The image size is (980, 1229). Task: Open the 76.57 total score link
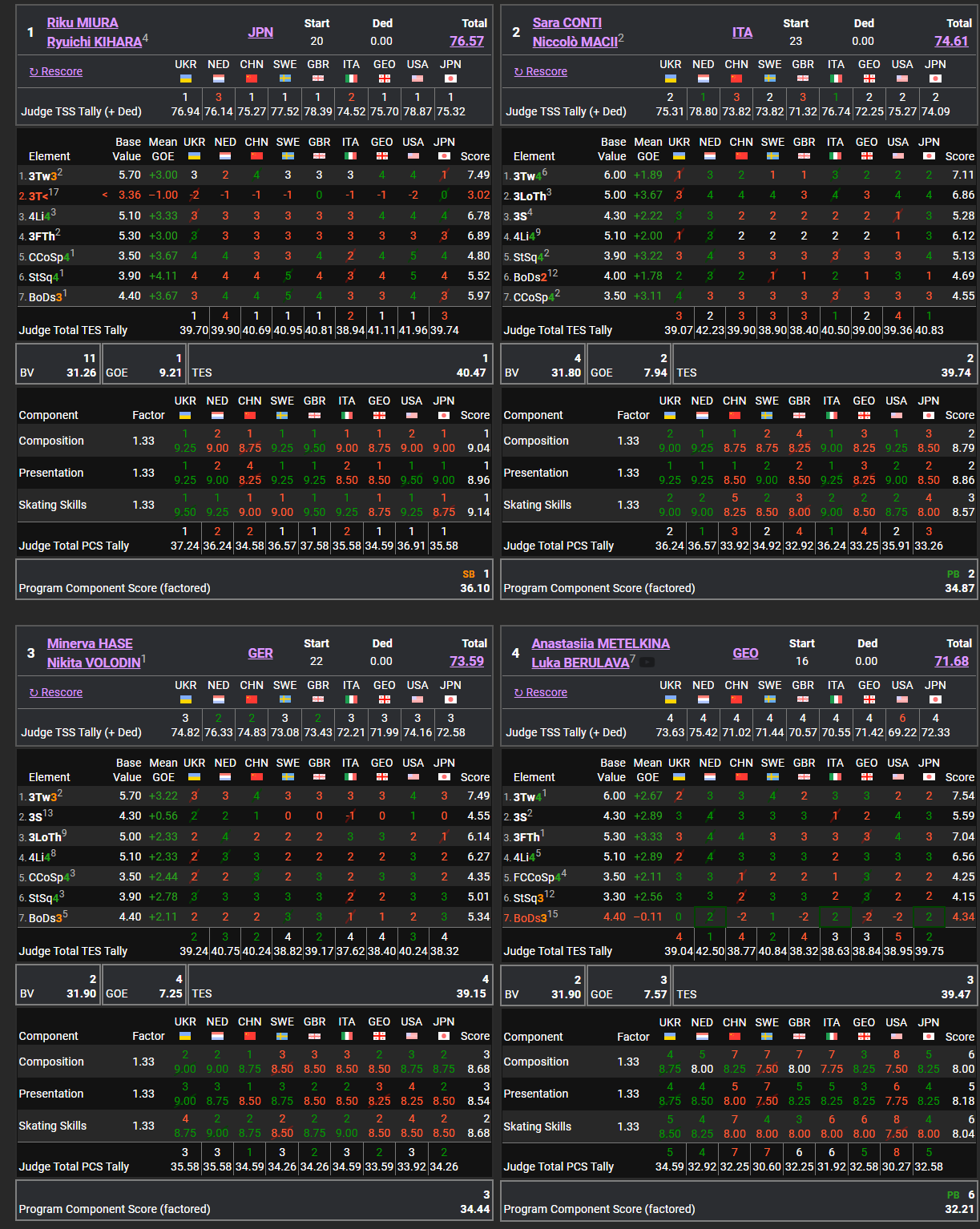[x=466, y=41]
